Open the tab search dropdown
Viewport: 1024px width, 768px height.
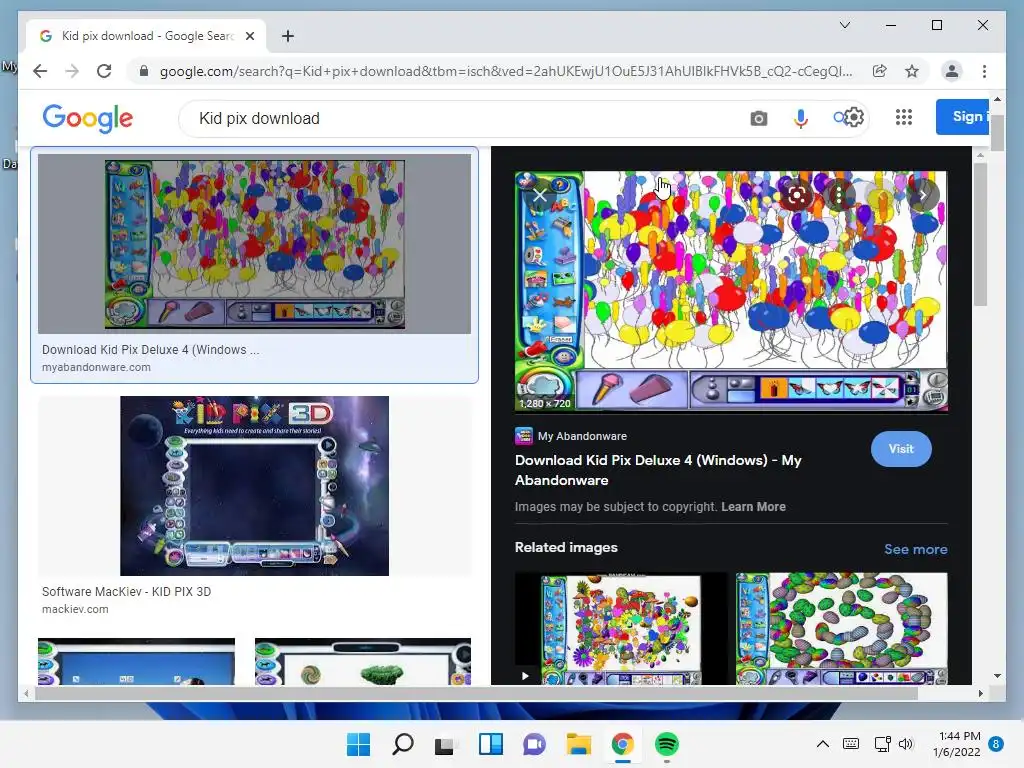coord(844,25)
